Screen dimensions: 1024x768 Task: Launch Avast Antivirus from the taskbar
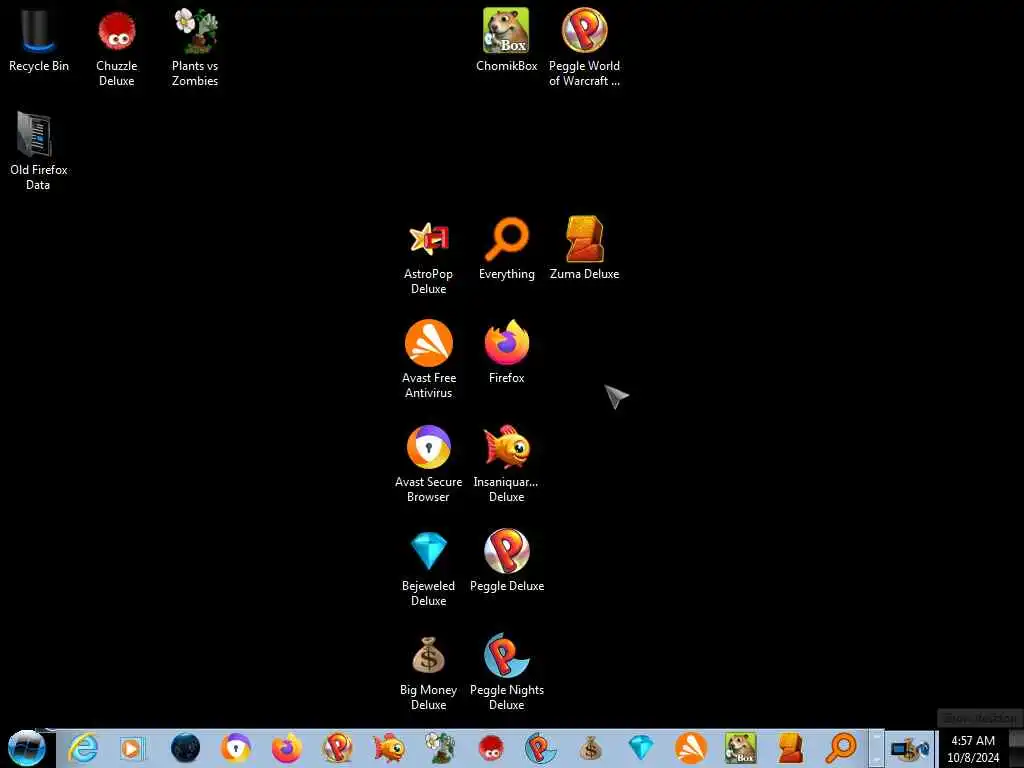[691, 748]
